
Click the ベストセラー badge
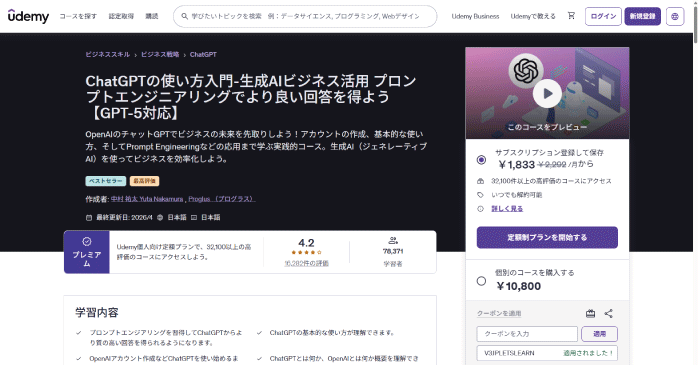tap(106, 181)
